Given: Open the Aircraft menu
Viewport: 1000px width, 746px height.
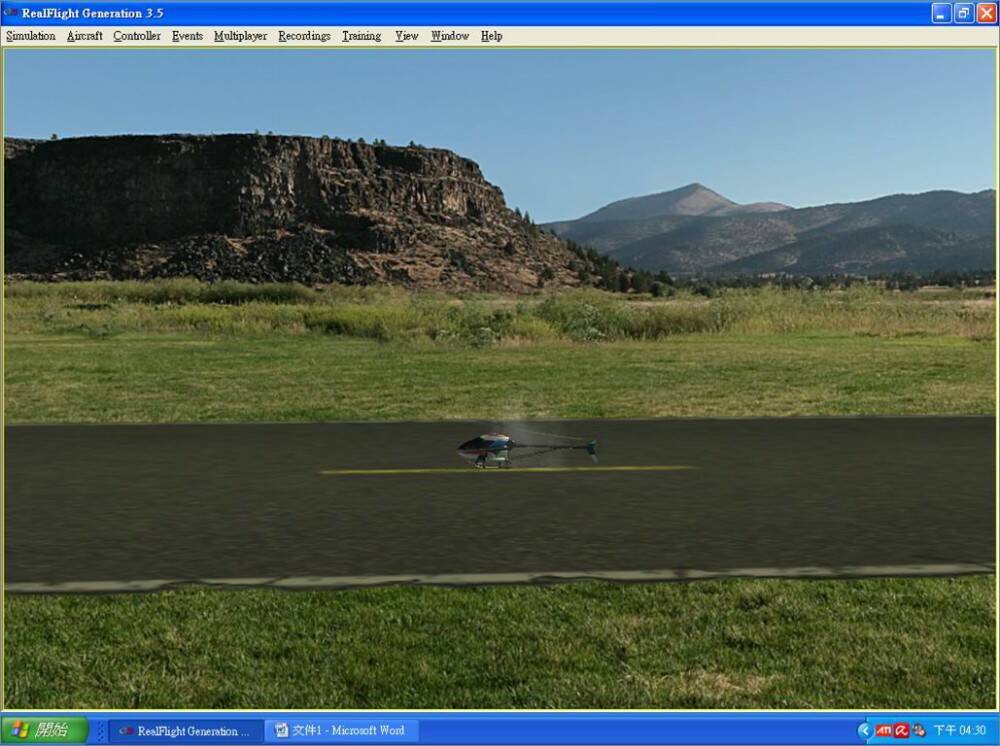Looking at the screenshot, I should pos(85,36).
